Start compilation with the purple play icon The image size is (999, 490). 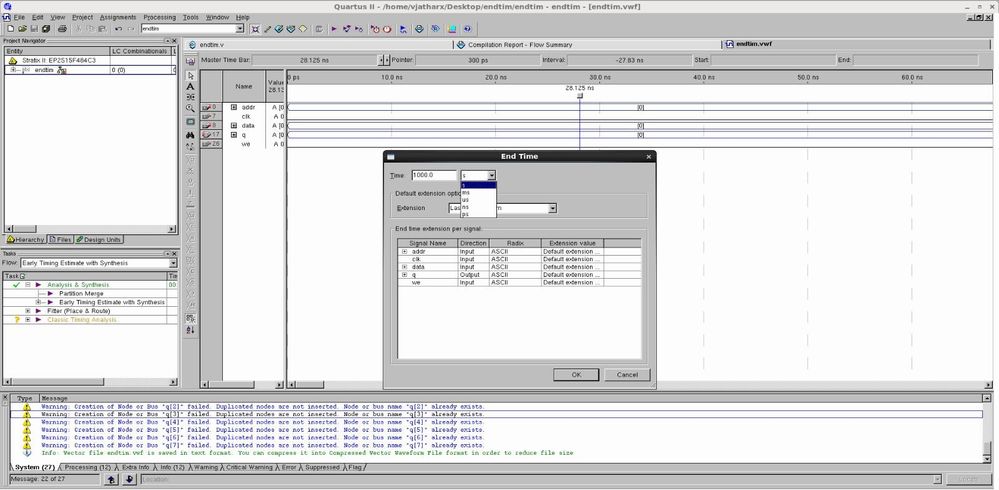coord(334,29)
